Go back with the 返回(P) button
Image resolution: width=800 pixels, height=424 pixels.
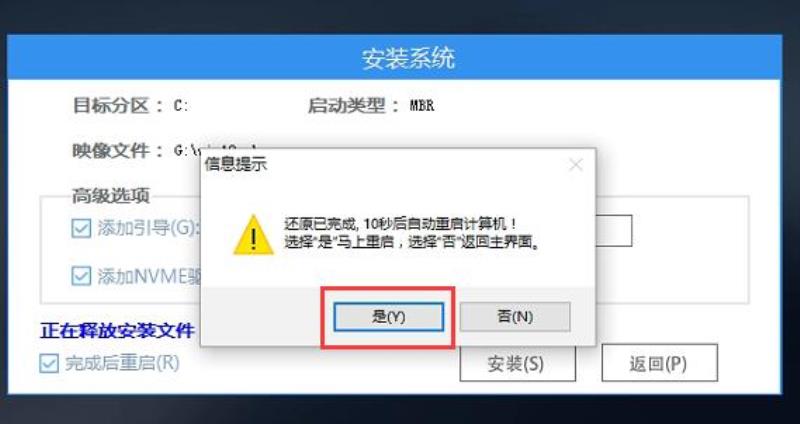point(659,363)
